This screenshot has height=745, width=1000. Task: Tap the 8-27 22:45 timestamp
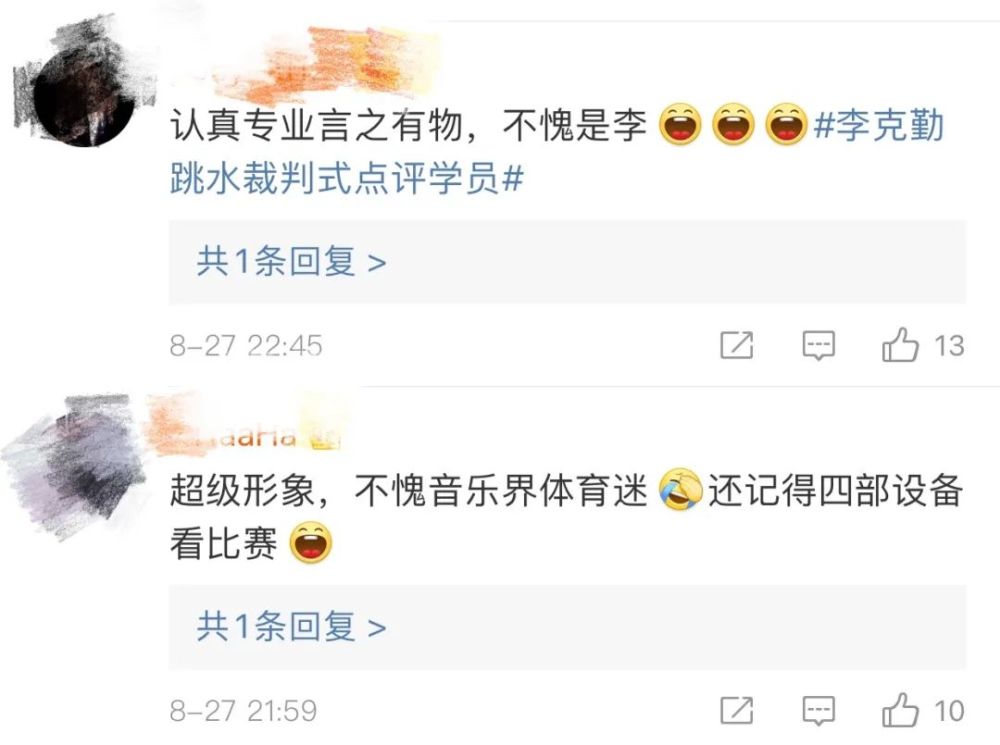point(246,346)
